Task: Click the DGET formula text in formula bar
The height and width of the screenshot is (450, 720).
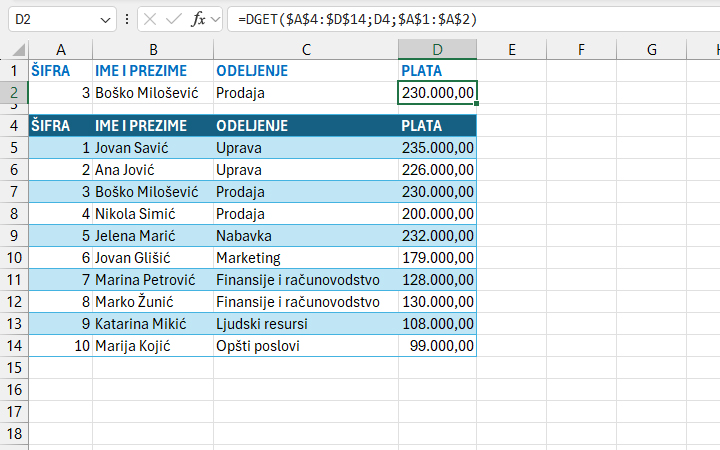Action: tap(350, 19)
